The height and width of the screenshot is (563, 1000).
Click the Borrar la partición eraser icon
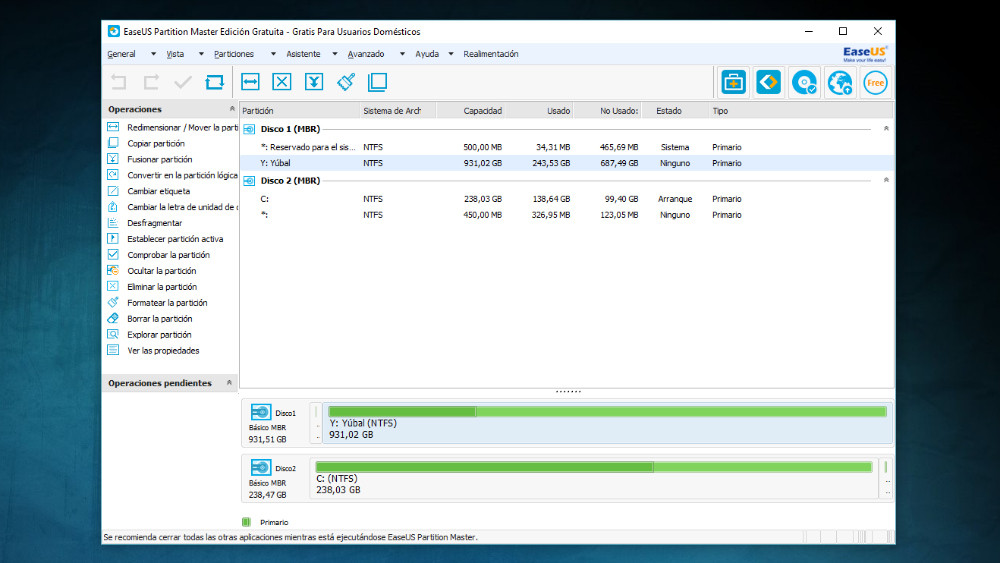(113, 318)
